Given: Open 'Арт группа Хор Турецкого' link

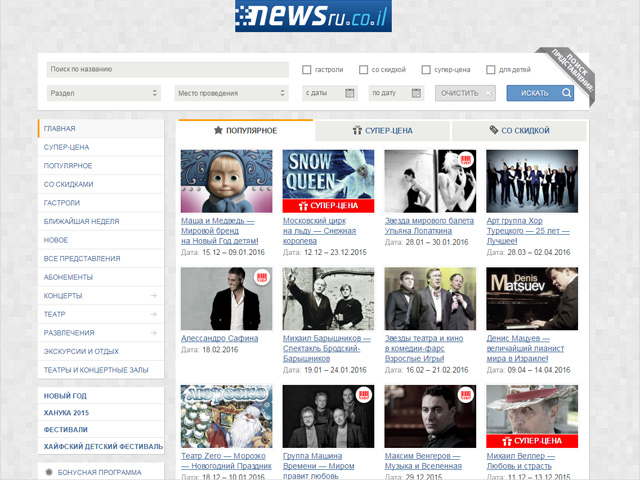Looking at the screenshot, I should 528,231.
